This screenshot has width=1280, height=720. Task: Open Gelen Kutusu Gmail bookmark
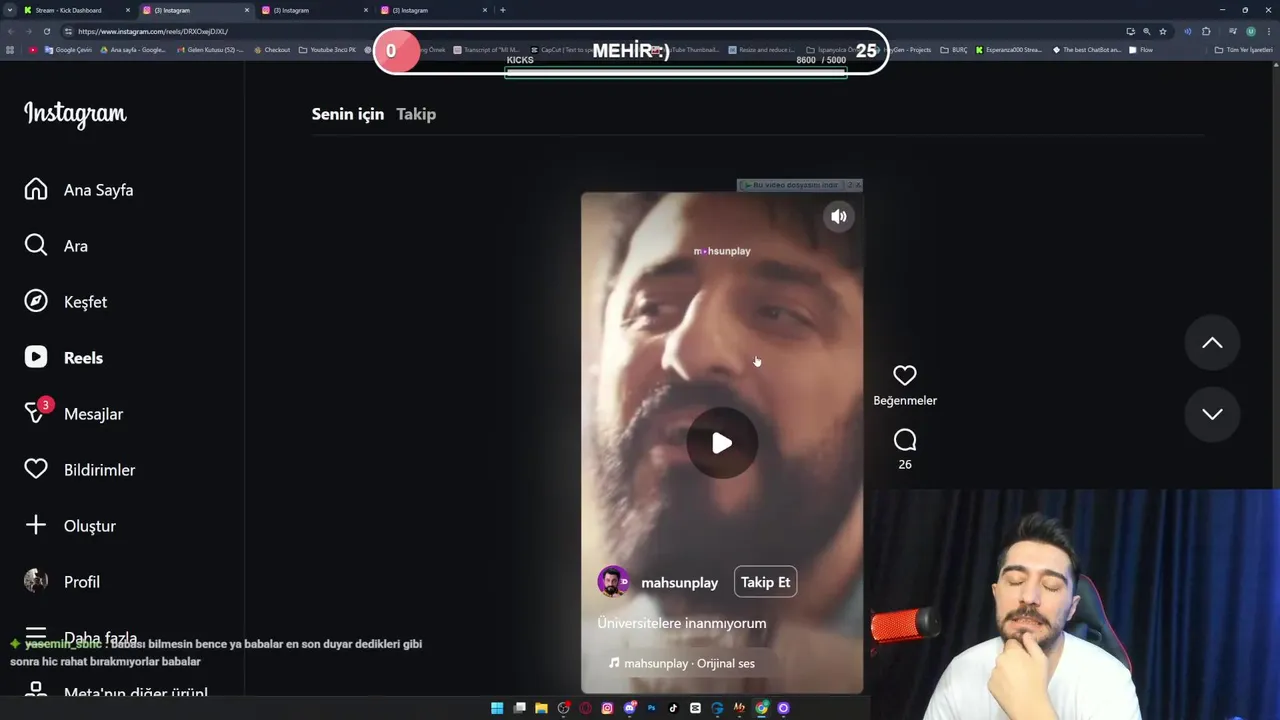pyautogui.click(x=209, y=49)
